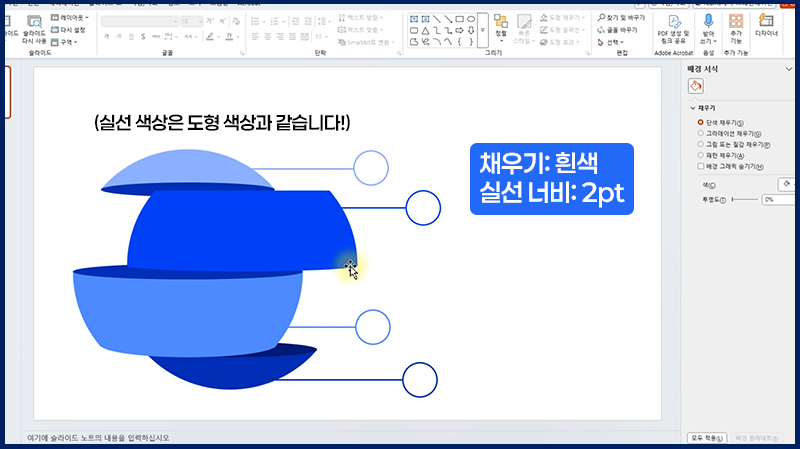Viewport: 800px width, 449px height.
Task: Open the Layout (레이아웃) dropdown
Action: (x=69, y=18)
